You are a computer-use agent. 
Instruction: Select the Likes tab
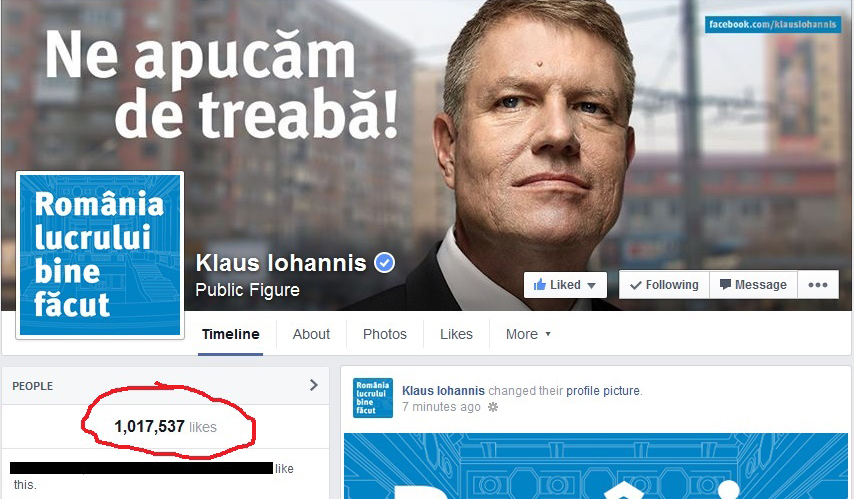[456, 334]
